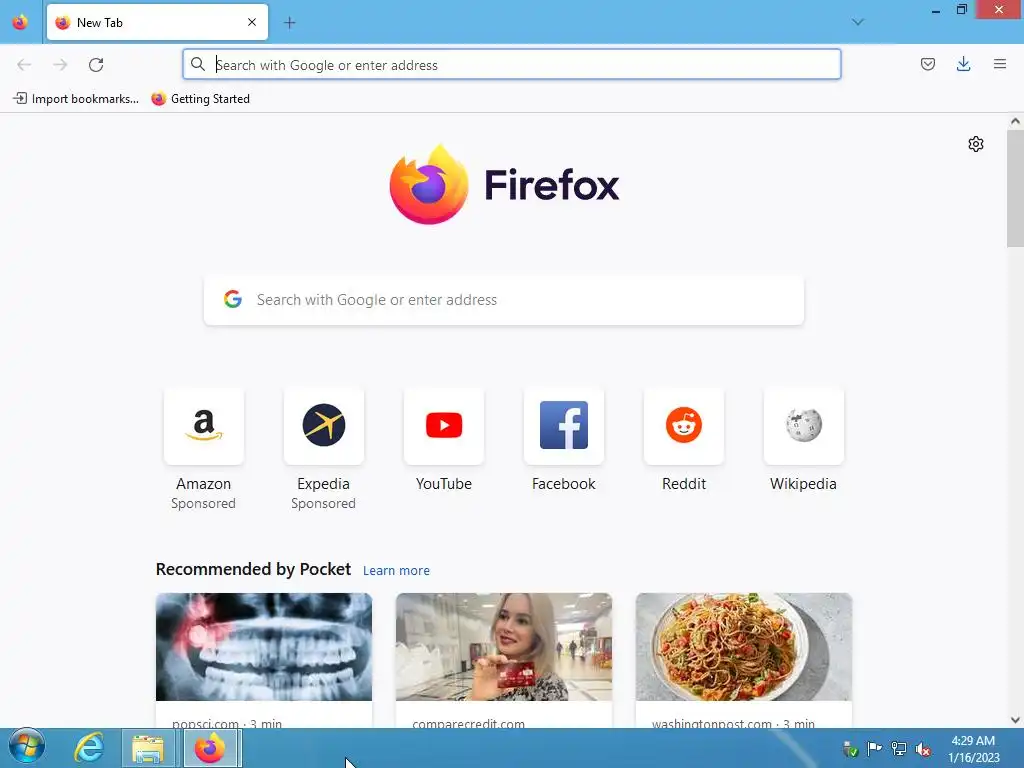Open the Save to Pocket icon

tap(927, 64)
